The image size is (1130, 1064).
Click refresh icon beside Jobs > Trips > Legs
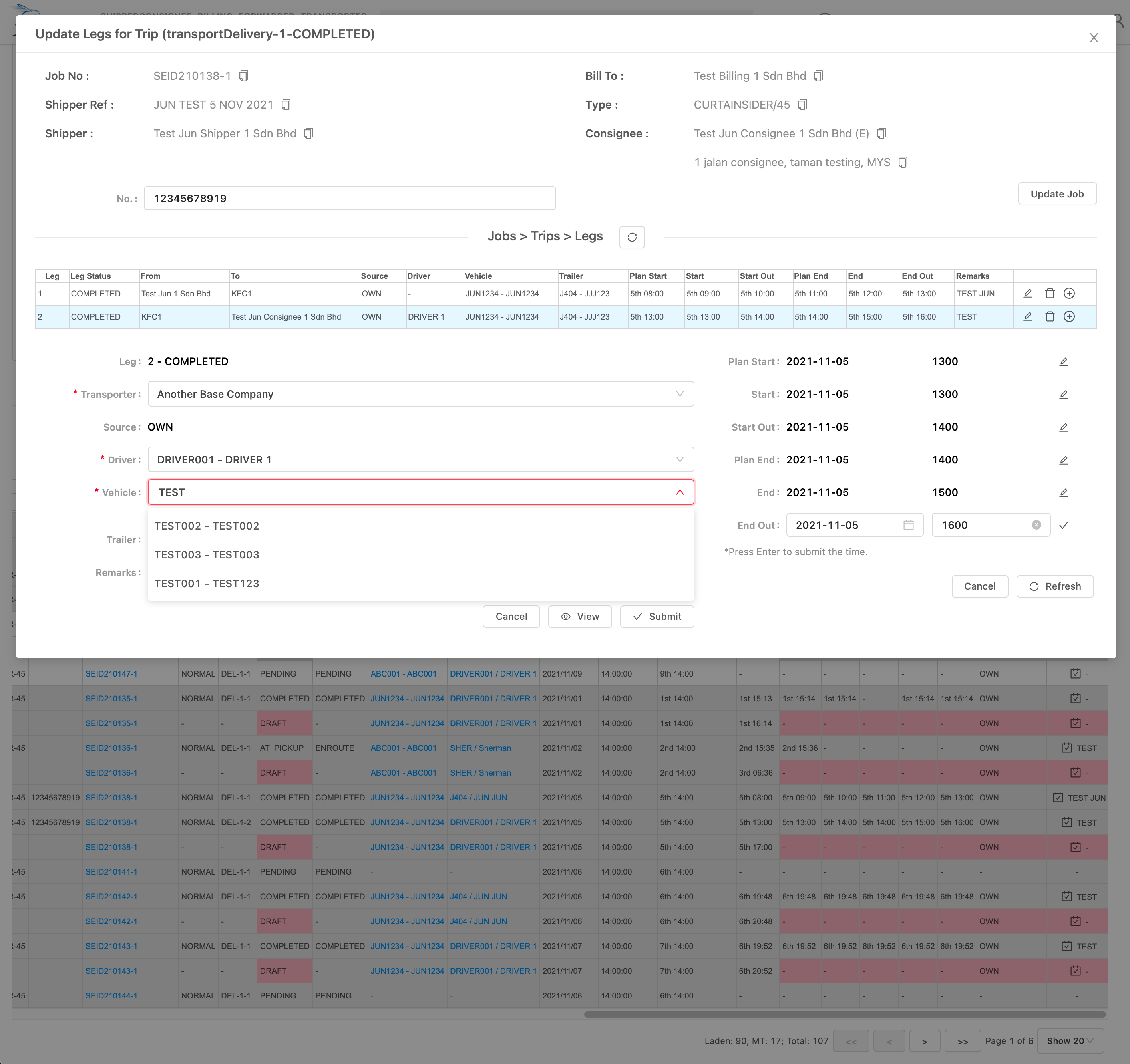(631, 237)
